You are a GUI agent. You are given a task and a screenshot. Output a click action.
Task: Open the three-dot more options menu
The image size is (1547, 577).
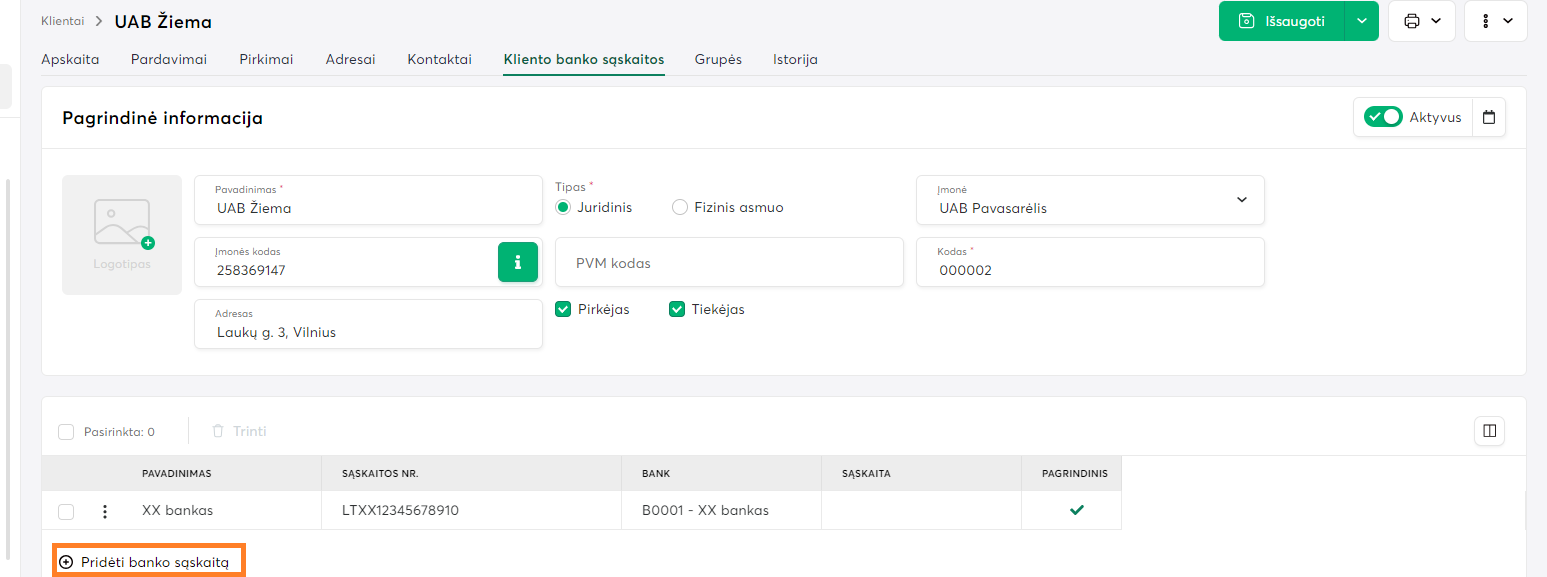[1495, 21]
